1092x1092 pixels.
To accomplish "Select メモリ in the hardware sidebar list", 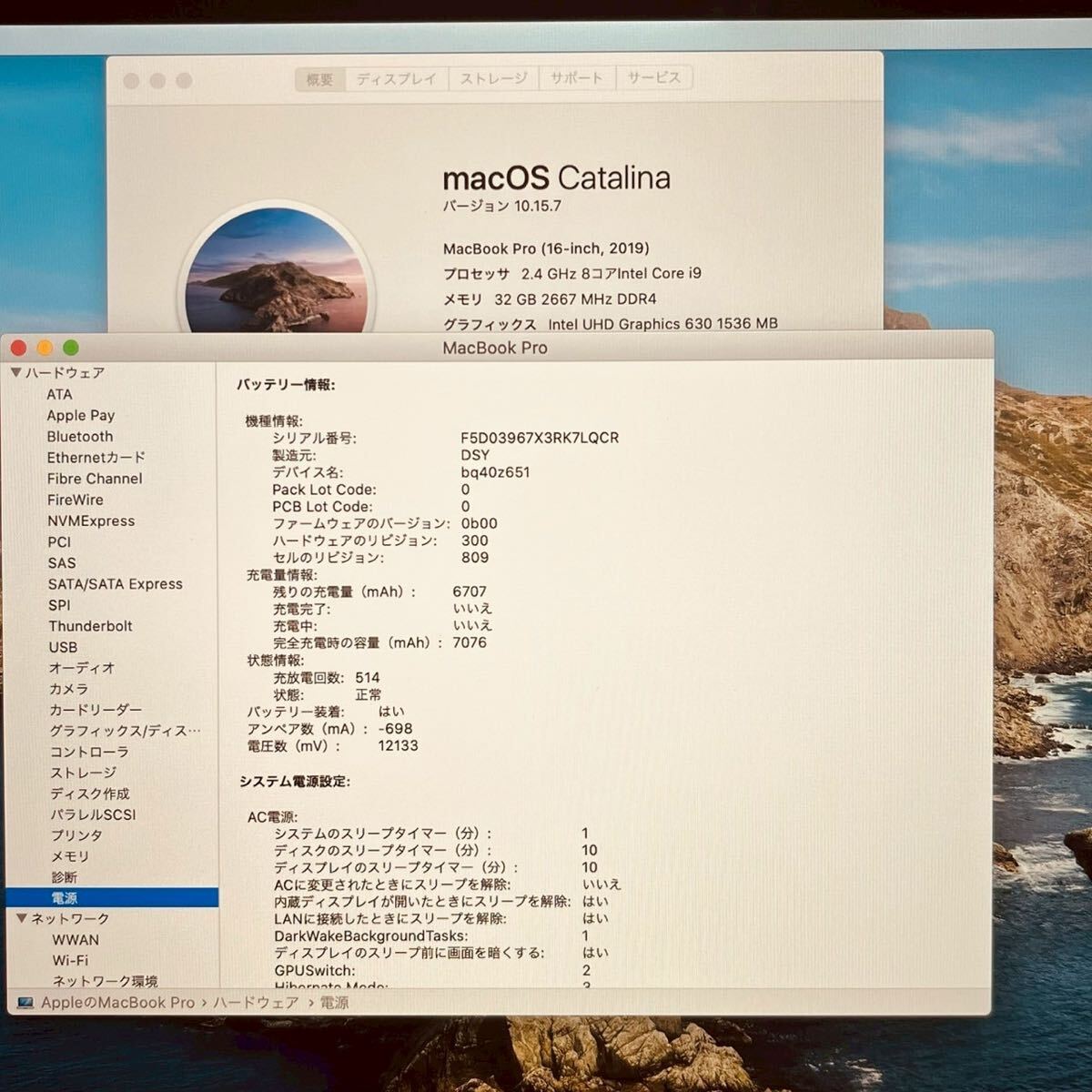I will 70,856.
